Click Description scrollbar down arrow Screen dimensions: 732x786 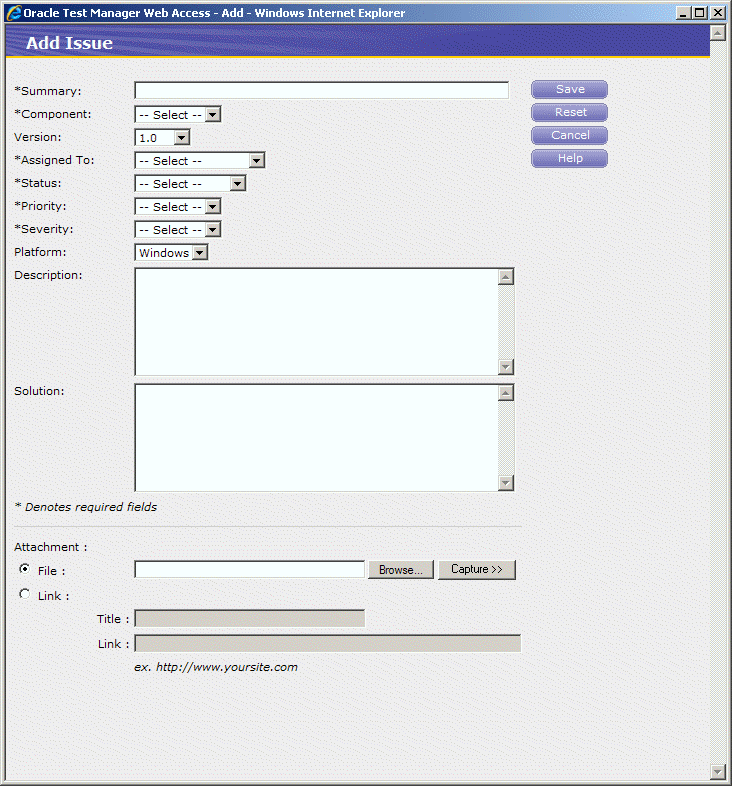point(506,367)
